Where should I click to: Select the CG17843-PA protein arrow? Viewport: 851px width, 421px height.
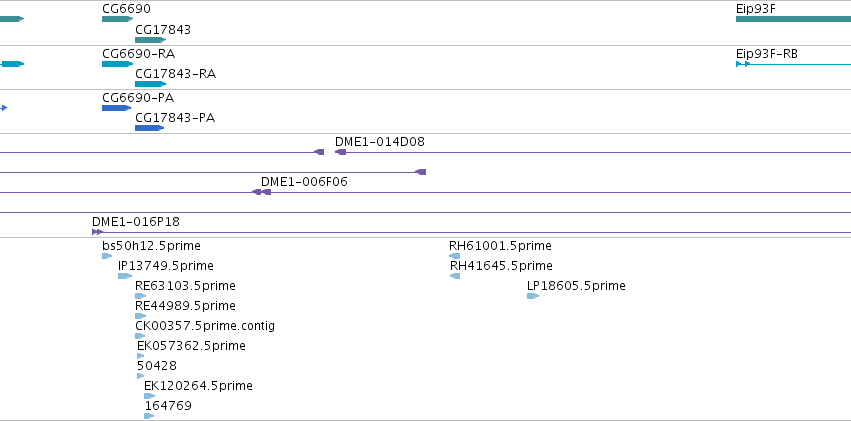(x=149, y=128)
